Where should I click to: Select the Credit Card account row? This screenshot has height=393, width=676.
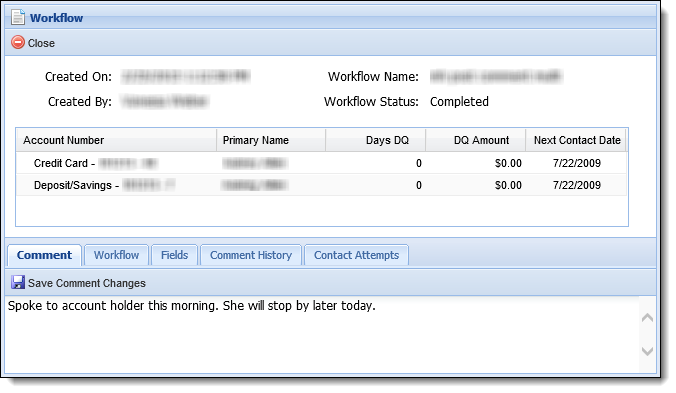(321, 163)
